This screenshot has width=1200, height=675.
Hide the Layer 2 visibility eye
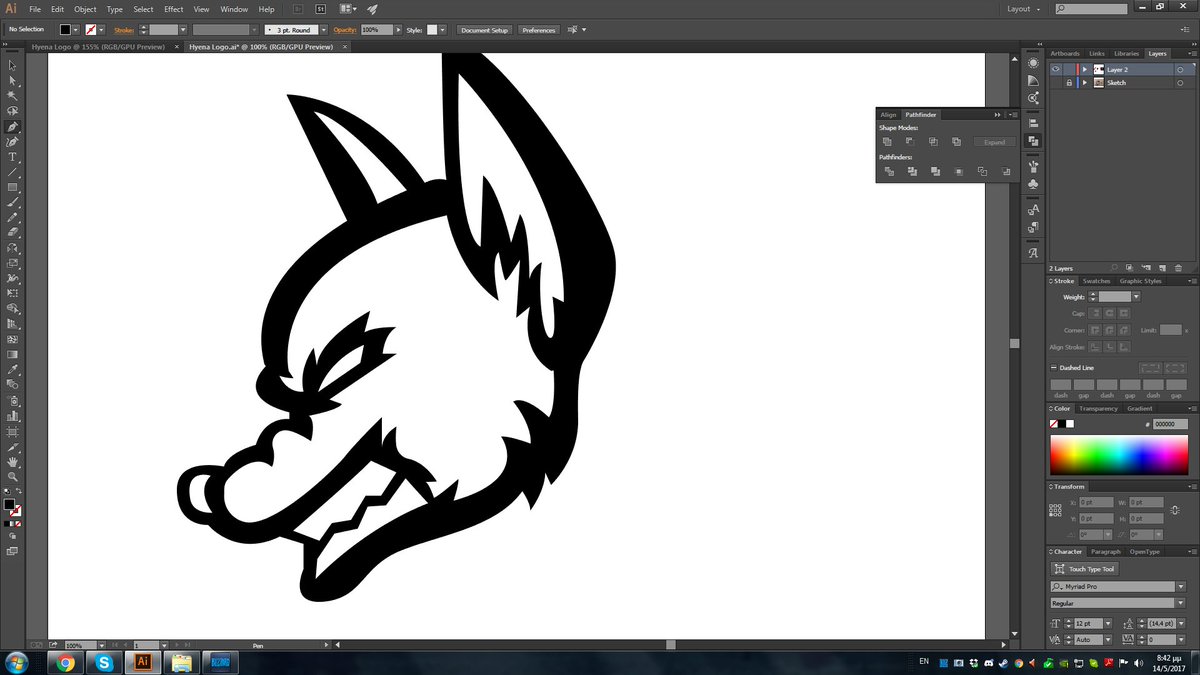point(1055,69)
